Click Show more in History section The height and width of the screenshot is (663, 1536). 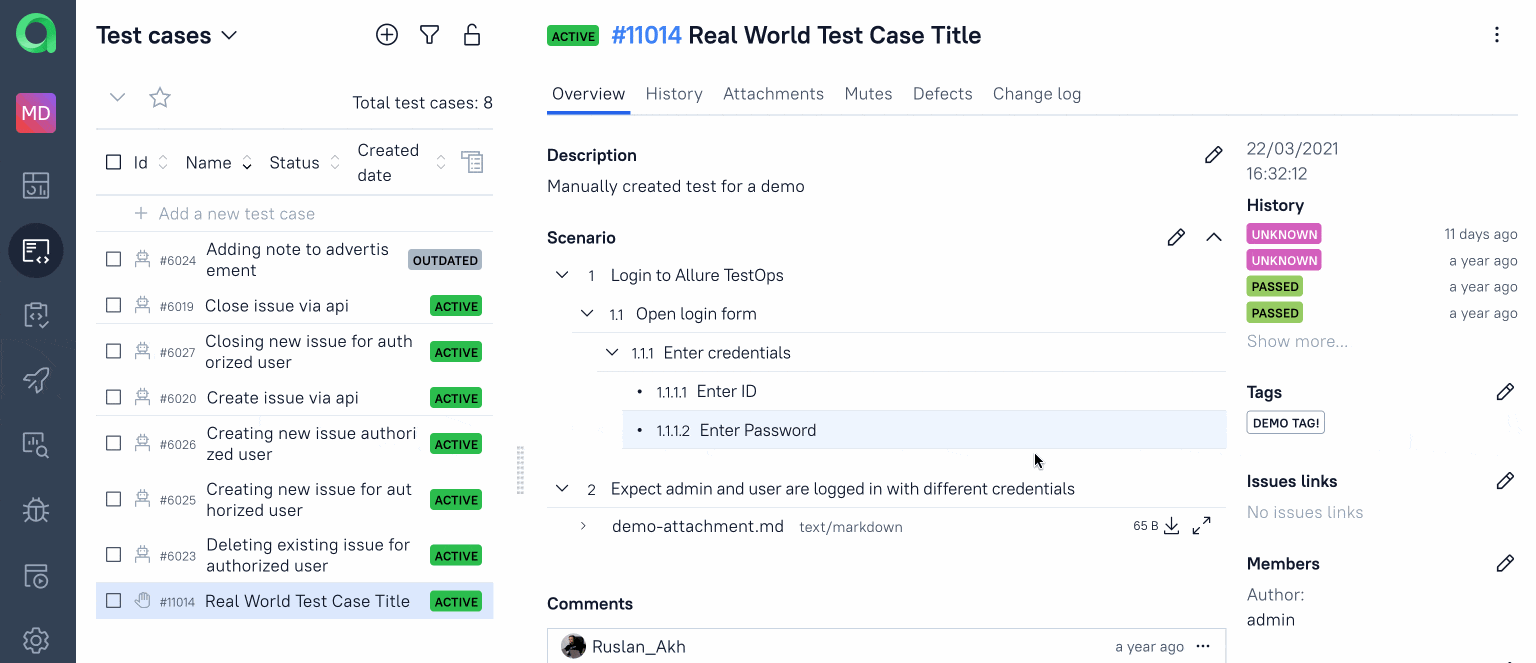(1297, 341)
